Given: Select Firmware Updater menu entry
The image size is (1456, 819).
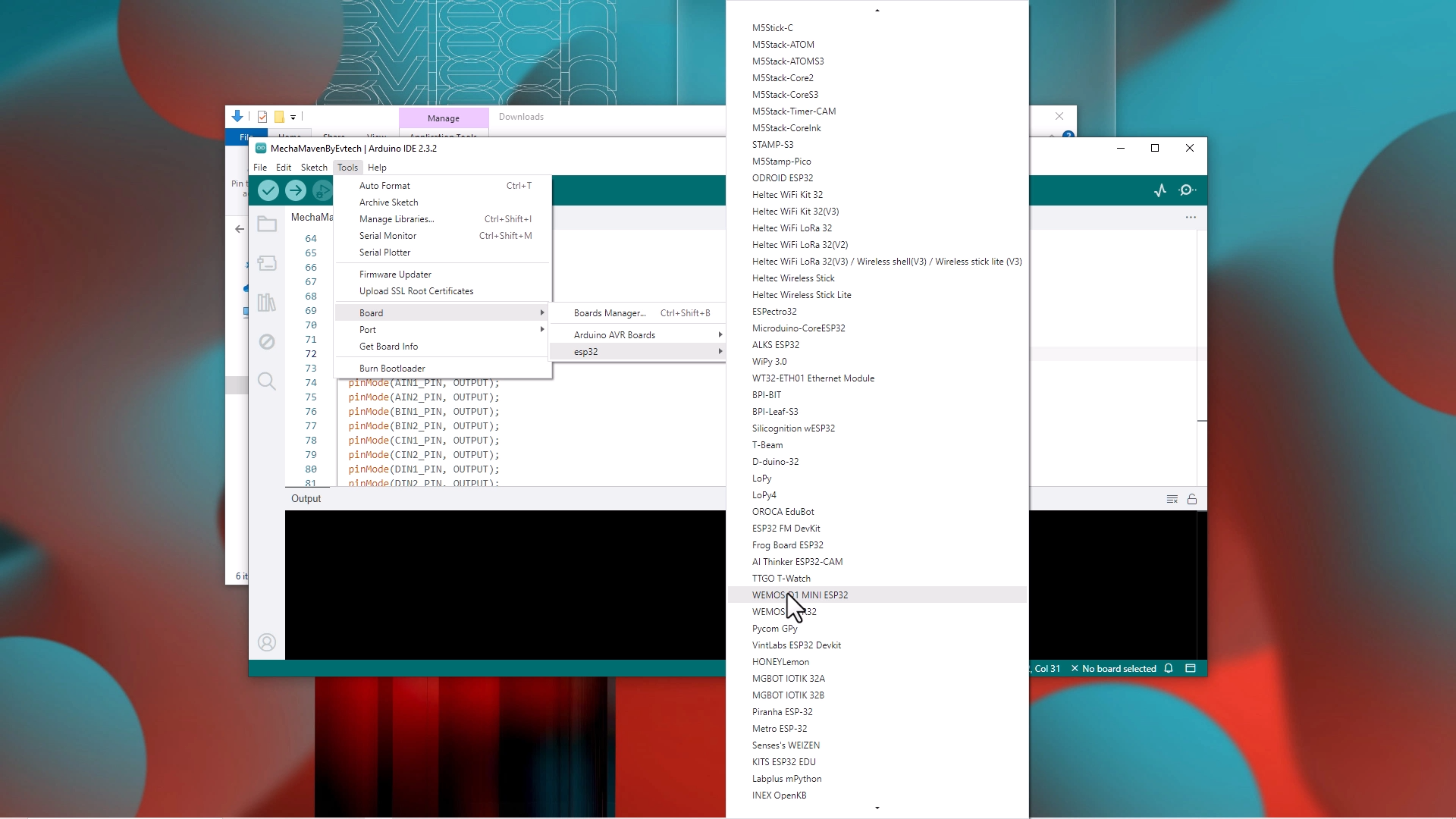Looking at the screenshot, I should [443, 274].
